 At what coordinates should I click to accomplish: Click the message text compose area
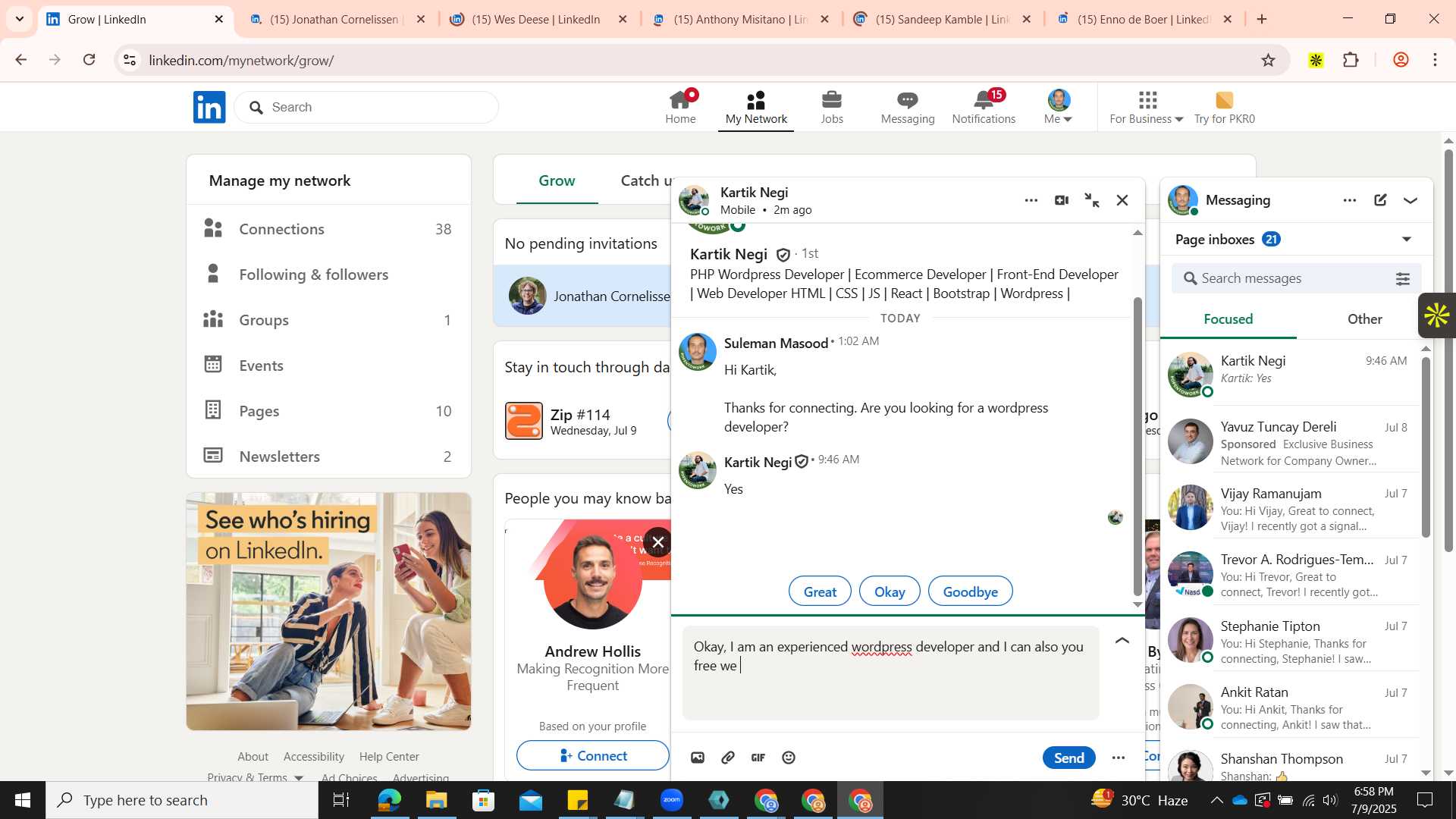(x=890, y=673)
